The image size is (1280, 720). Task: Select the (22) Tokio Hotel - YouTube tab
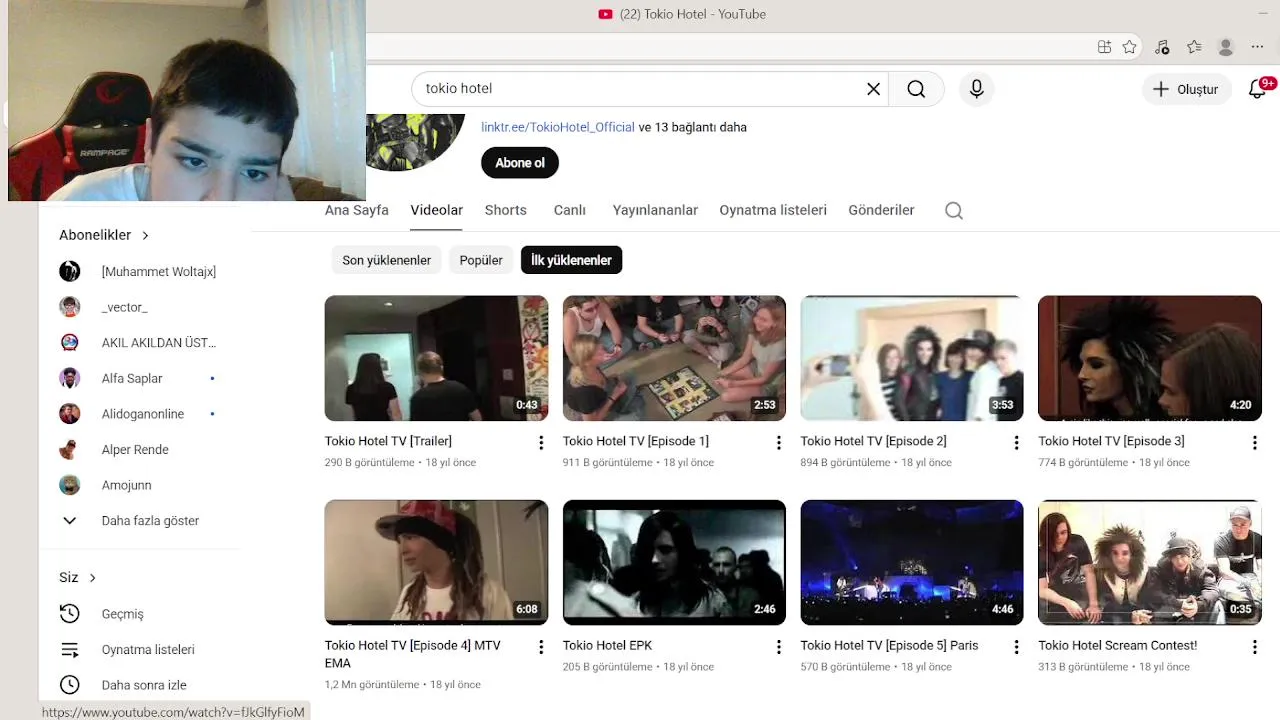coord(682,14)
